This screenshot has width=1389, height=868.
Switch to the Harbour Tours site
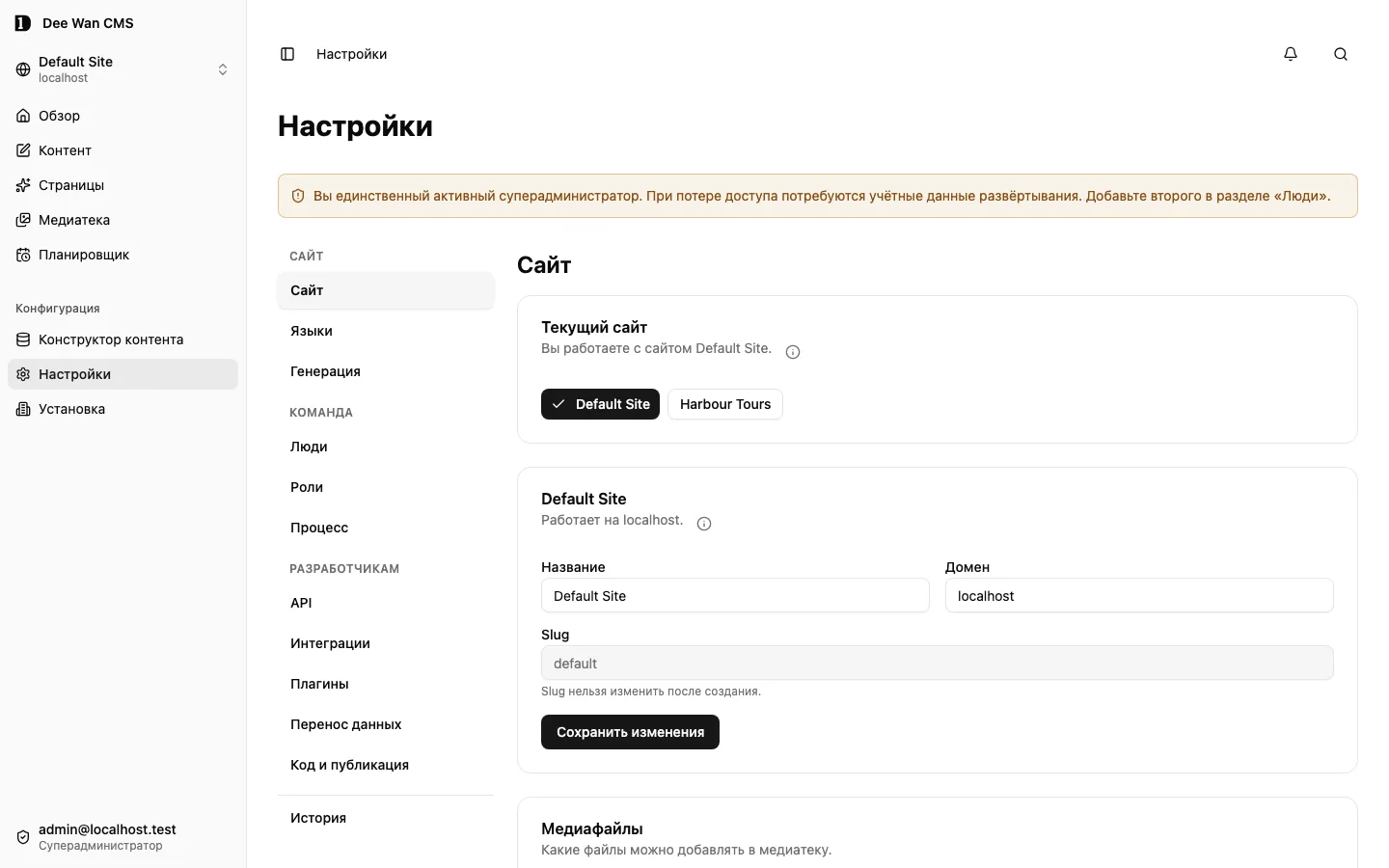pos(725,404)
